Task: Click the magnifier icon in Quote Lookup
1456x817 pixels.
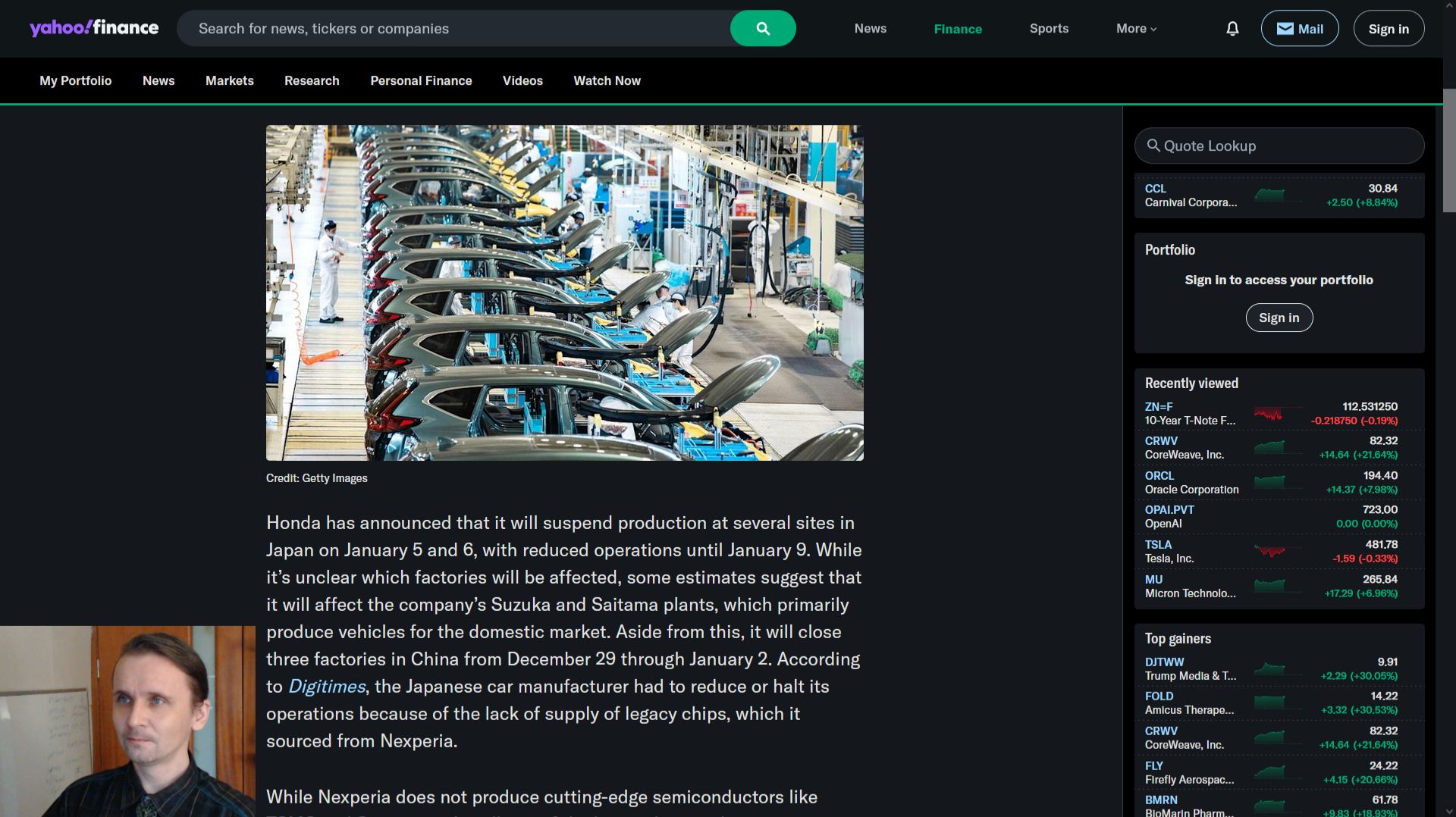Action: click(1153, 146)
